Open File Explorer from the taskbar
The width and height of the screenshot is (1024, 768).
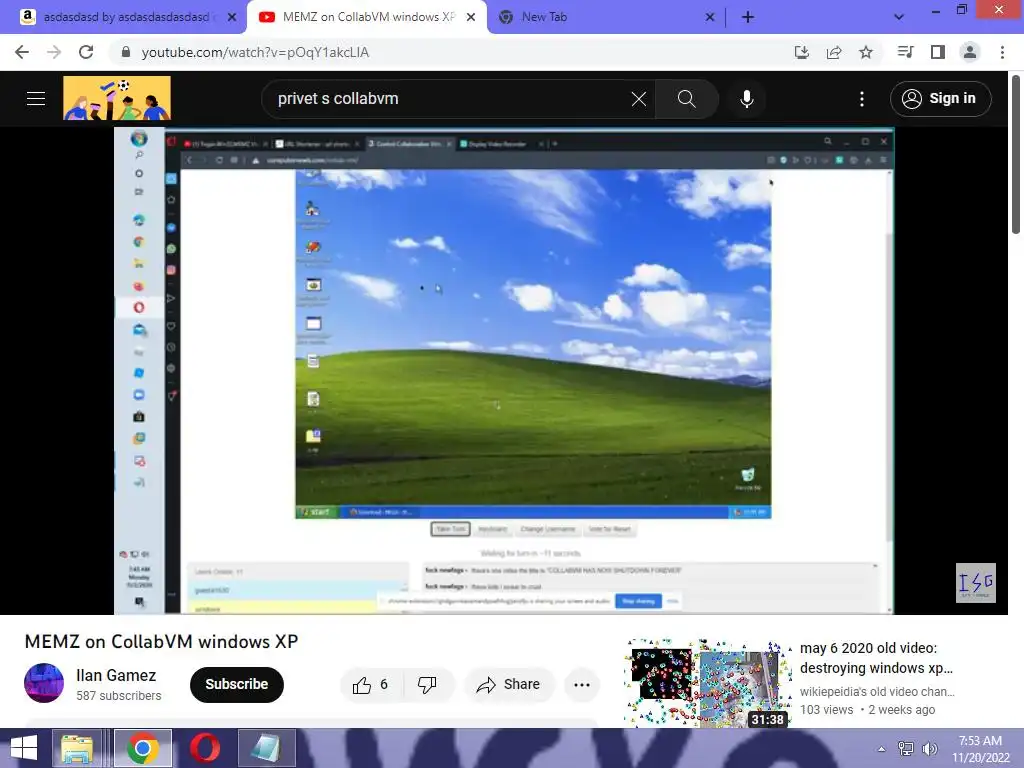[77, 748]
